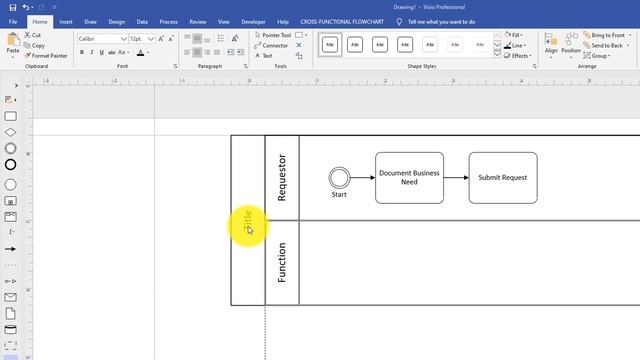Select the cylinder data store shape

(11, 330)
